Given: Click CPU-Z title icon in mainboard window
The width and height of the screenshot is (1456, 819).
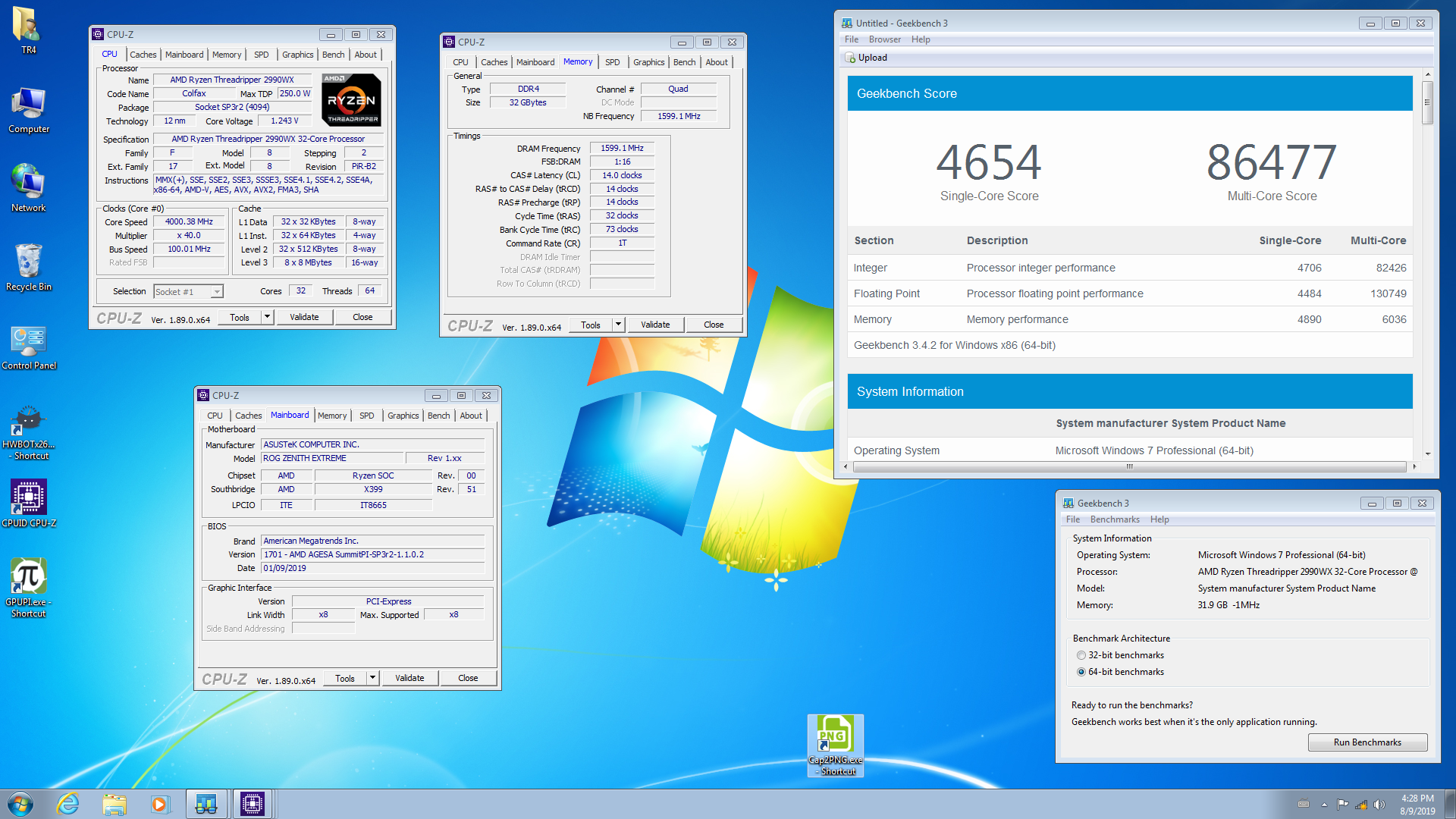Looking at the screenshot, I should point(203,395).
